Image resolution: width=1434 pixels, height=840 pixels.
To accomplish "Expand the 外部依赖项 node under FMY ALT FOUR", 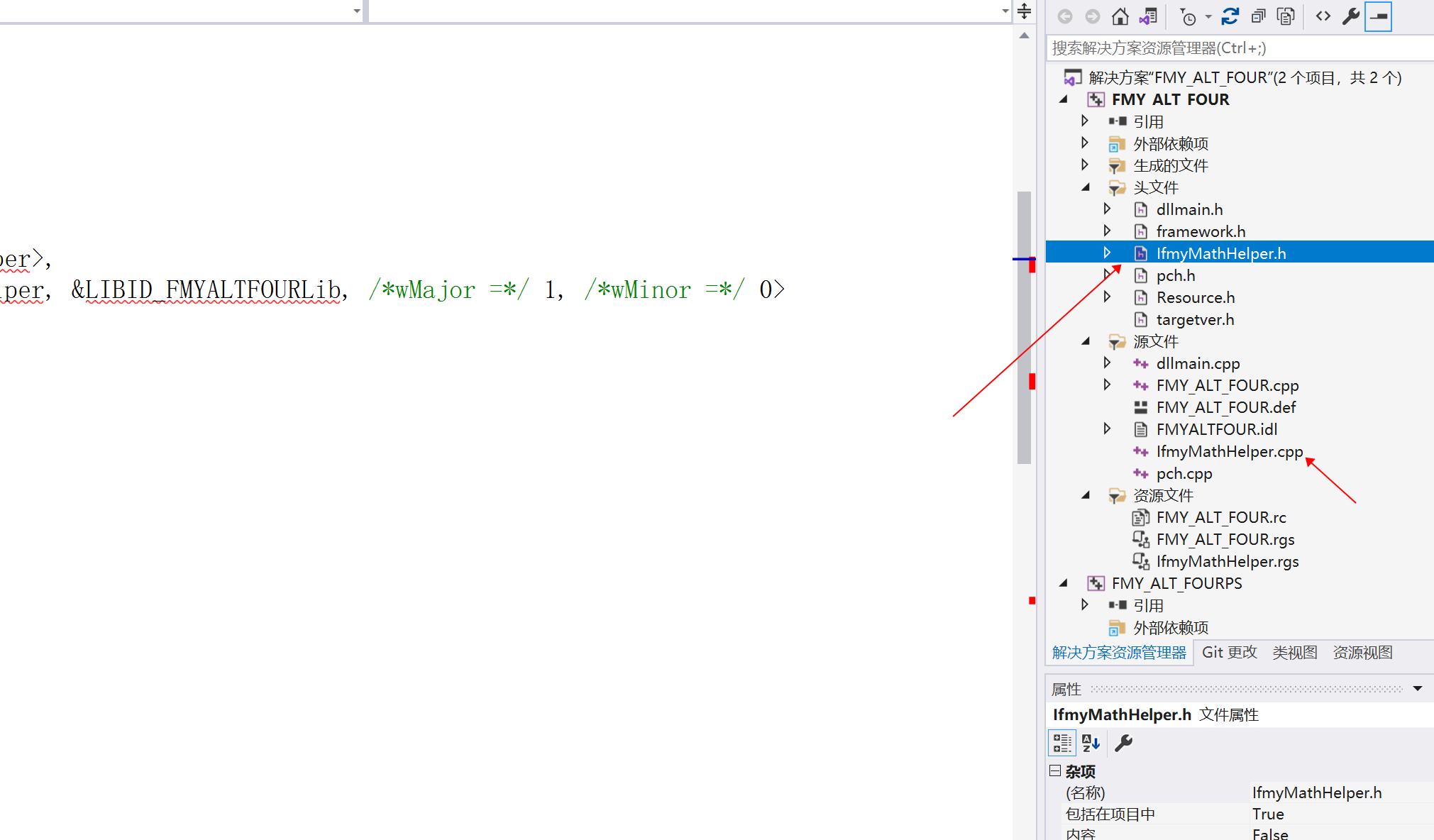I will (x=1085, y=143).
